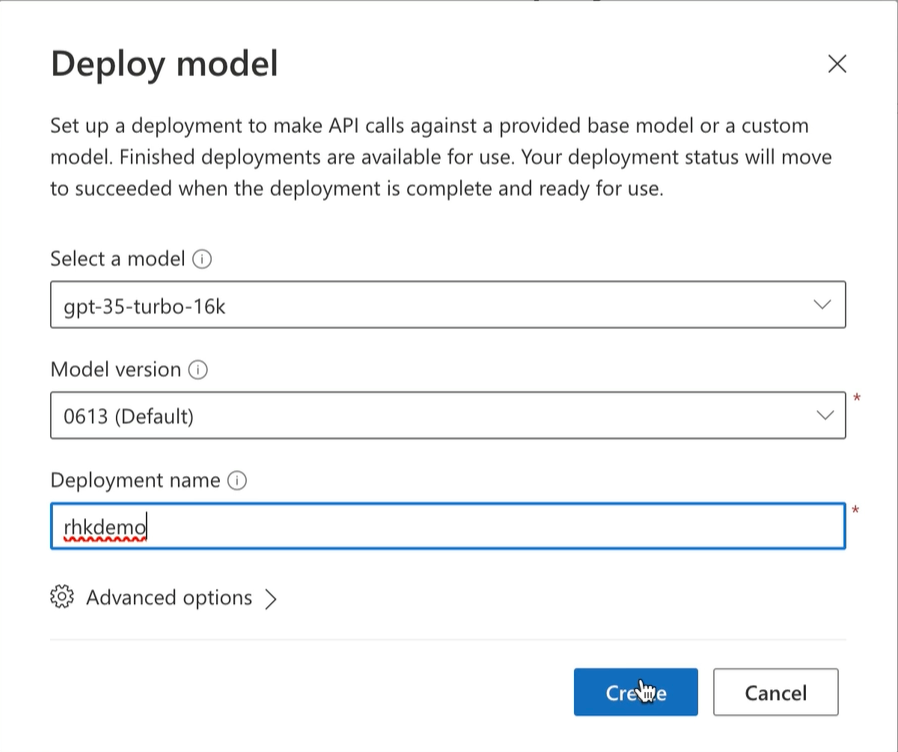898x752 pixels.
Task: Click the Advanced options text label
Action: [169, 598]
